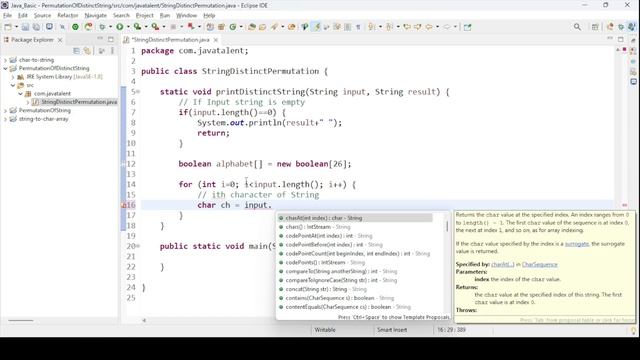Image resolution: width=640 pixels, height=360 pixels.
Task: Expand the string-to-char-array project
Action: (5, 119)
